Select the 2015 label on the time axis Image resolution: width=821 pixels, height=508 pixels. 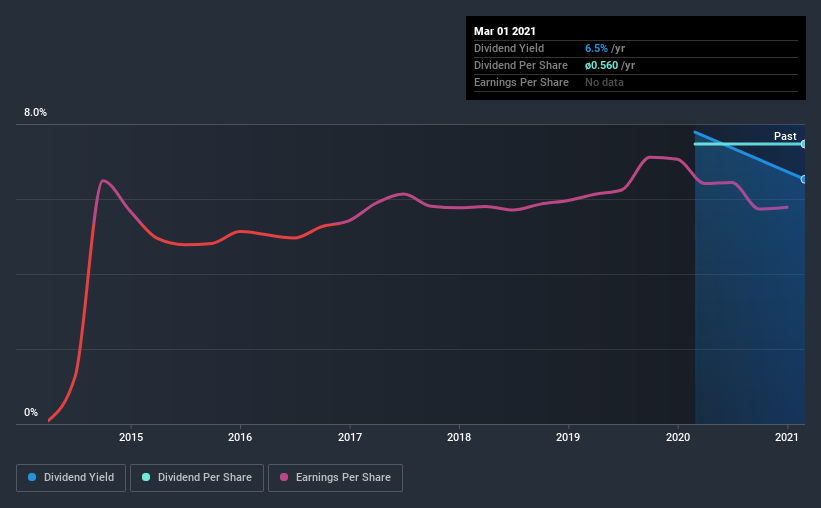click(x=131, y=437)
